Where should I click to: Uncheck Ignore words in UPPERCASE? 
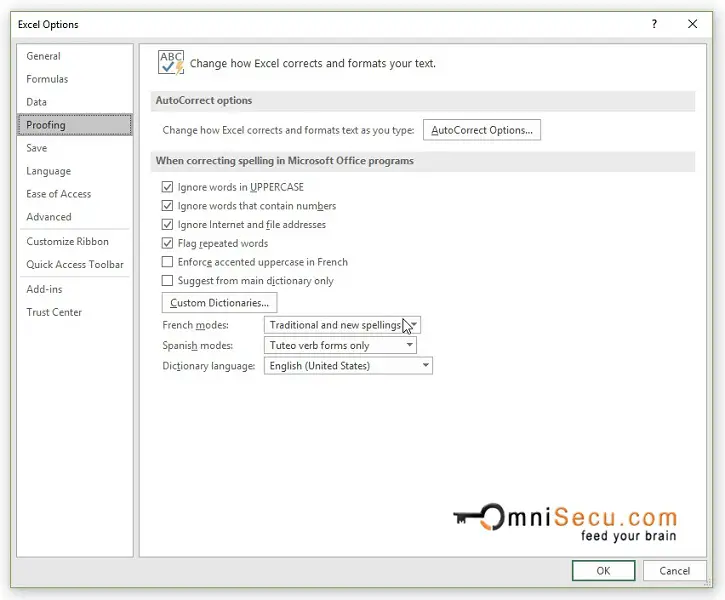[x=168, y=187]
